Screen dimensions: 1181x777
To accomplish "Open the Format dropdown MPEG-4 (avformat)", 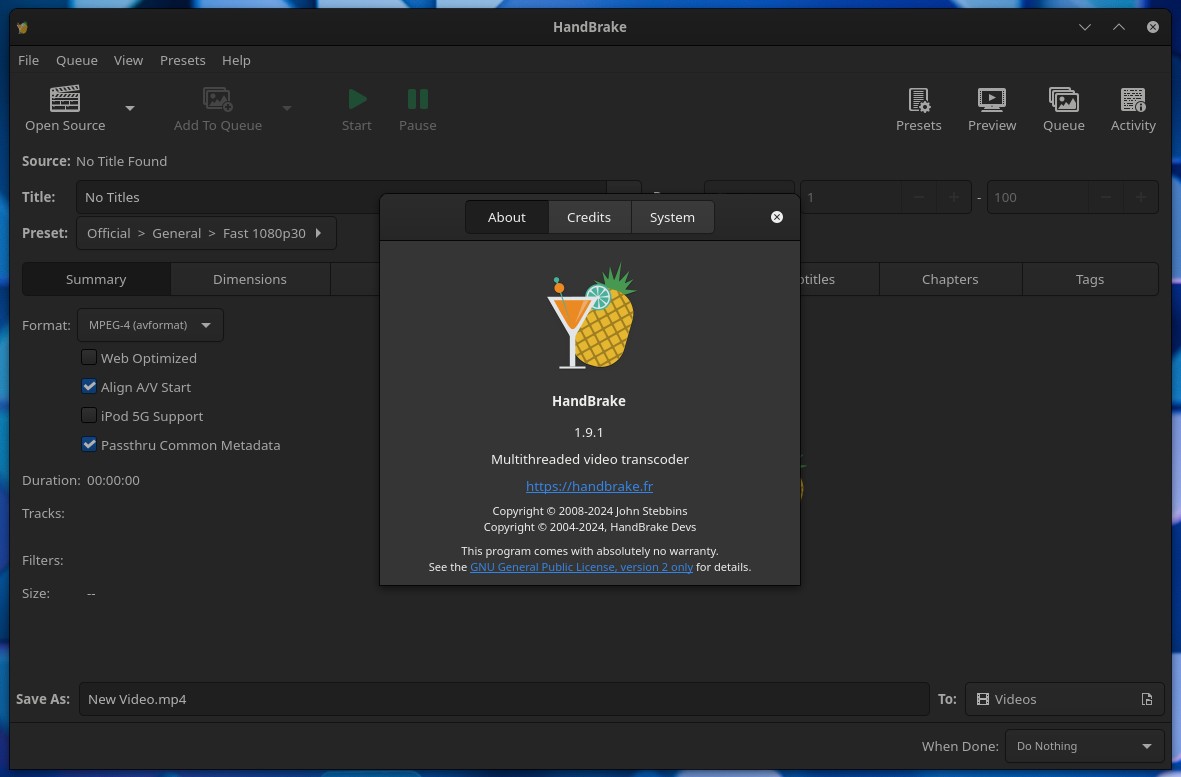I will pos(151,325).
